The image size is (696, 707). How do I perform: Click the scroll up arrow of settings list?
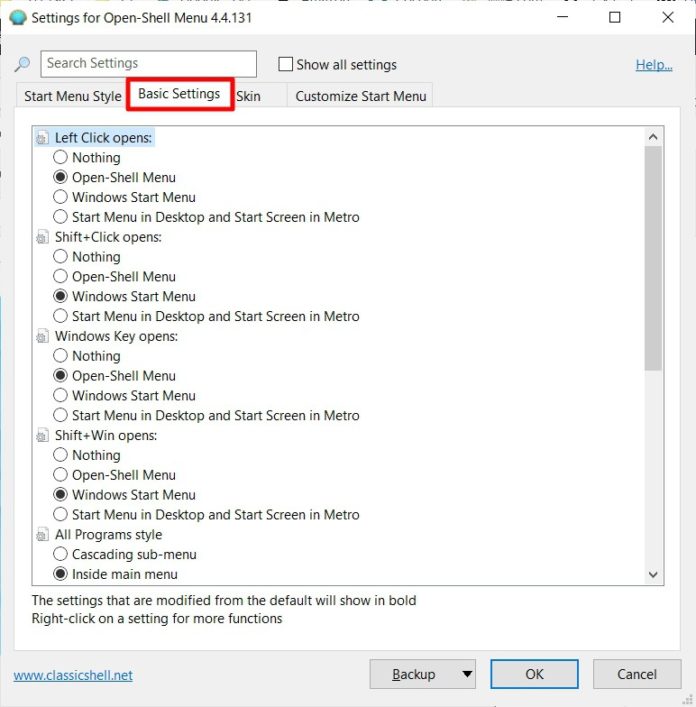click(653, 137)
